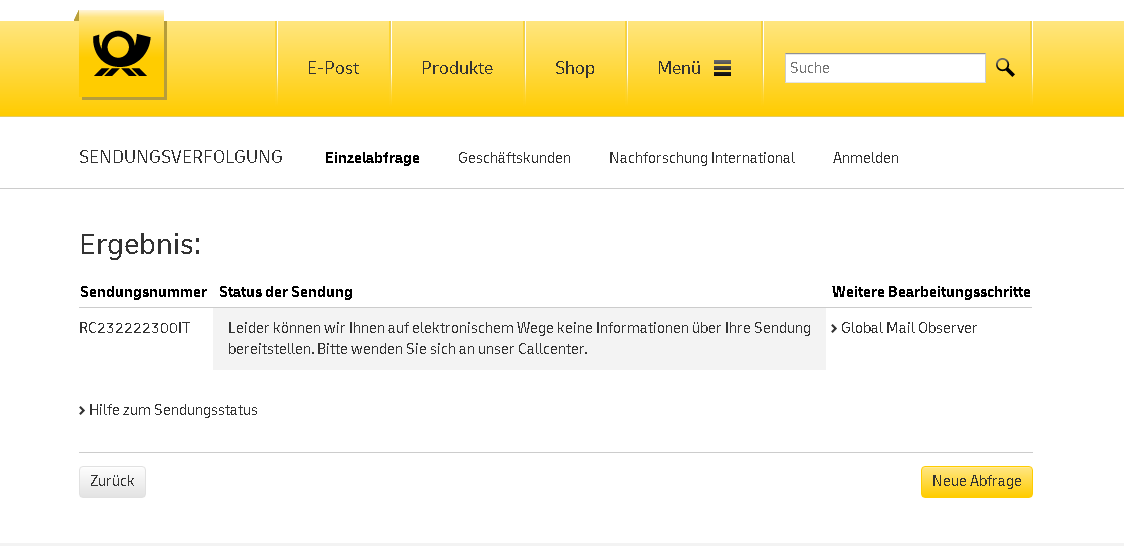1124x546 pixels.
Task: Open the E-Post navigation item
Action: [x=333, y=68]
